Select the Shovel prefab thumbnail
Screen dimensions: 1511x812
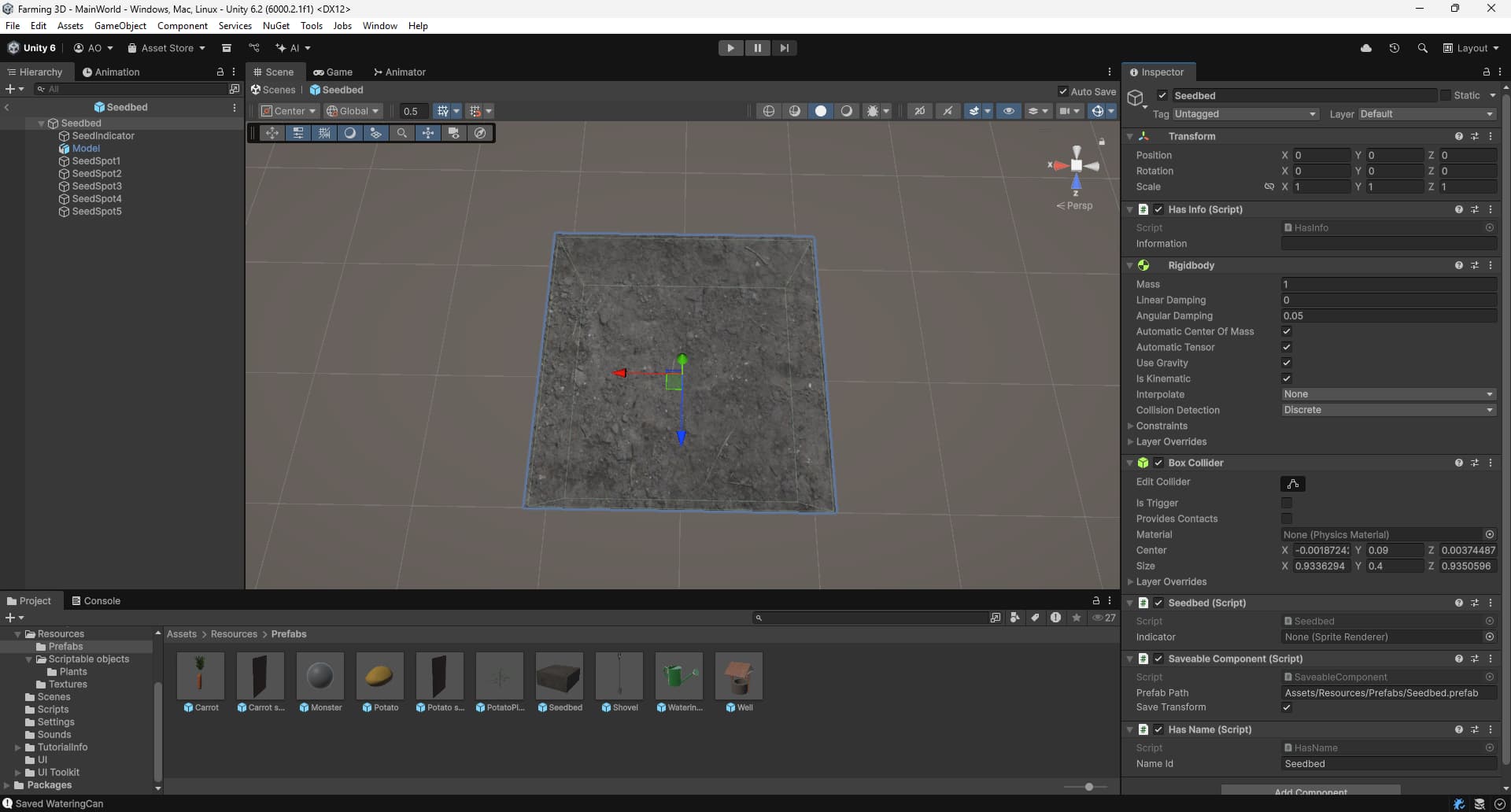619,676
